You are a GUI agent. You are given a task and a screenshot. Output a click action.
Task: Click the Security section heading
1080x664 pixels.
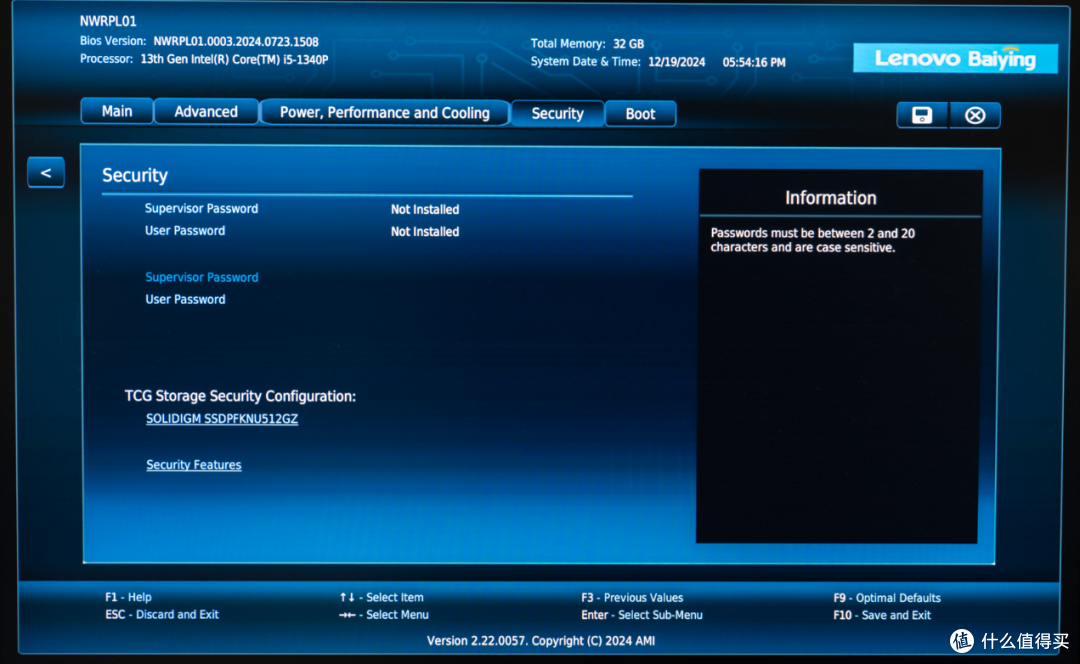pyautogui.click(x=135, y=175)
